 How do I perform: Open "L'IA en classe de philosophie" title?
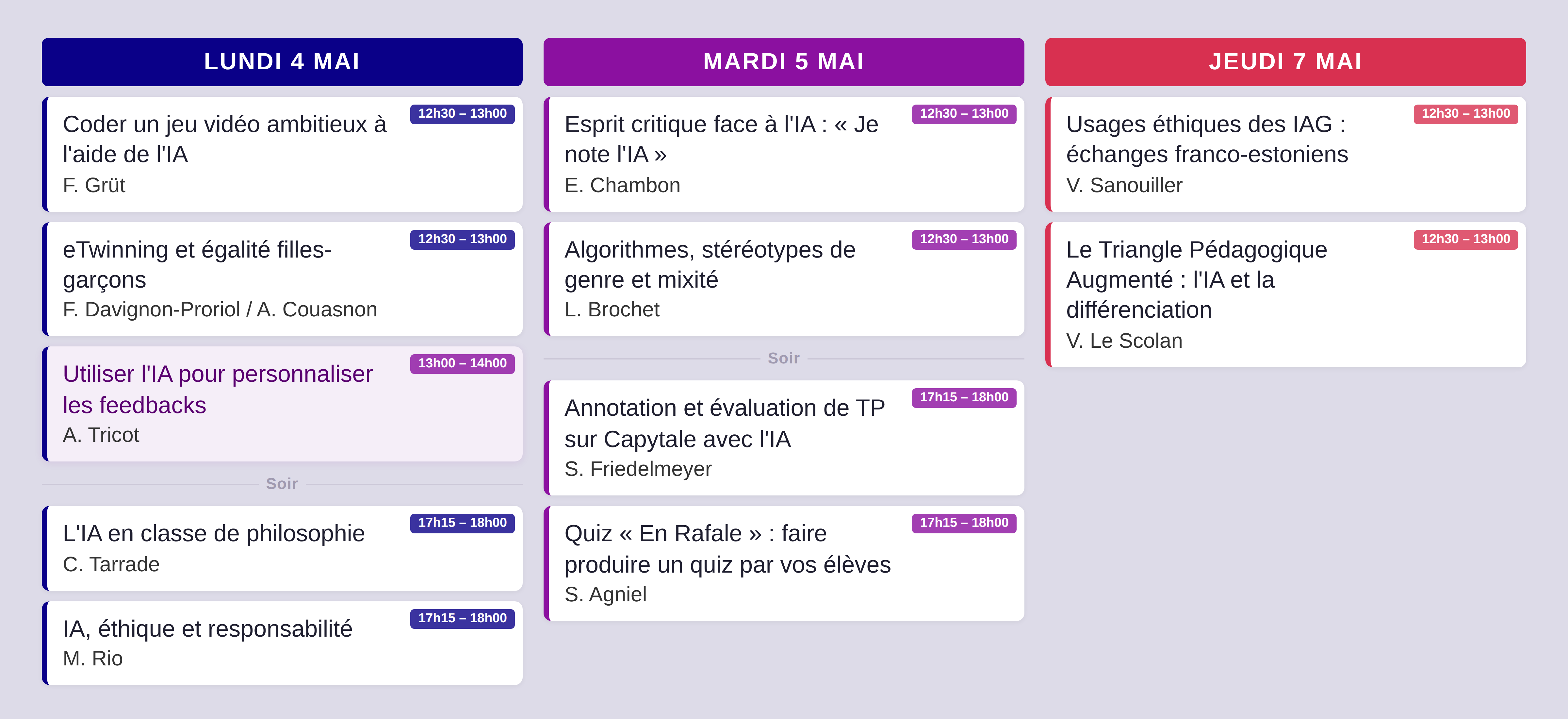coord(214,533)
